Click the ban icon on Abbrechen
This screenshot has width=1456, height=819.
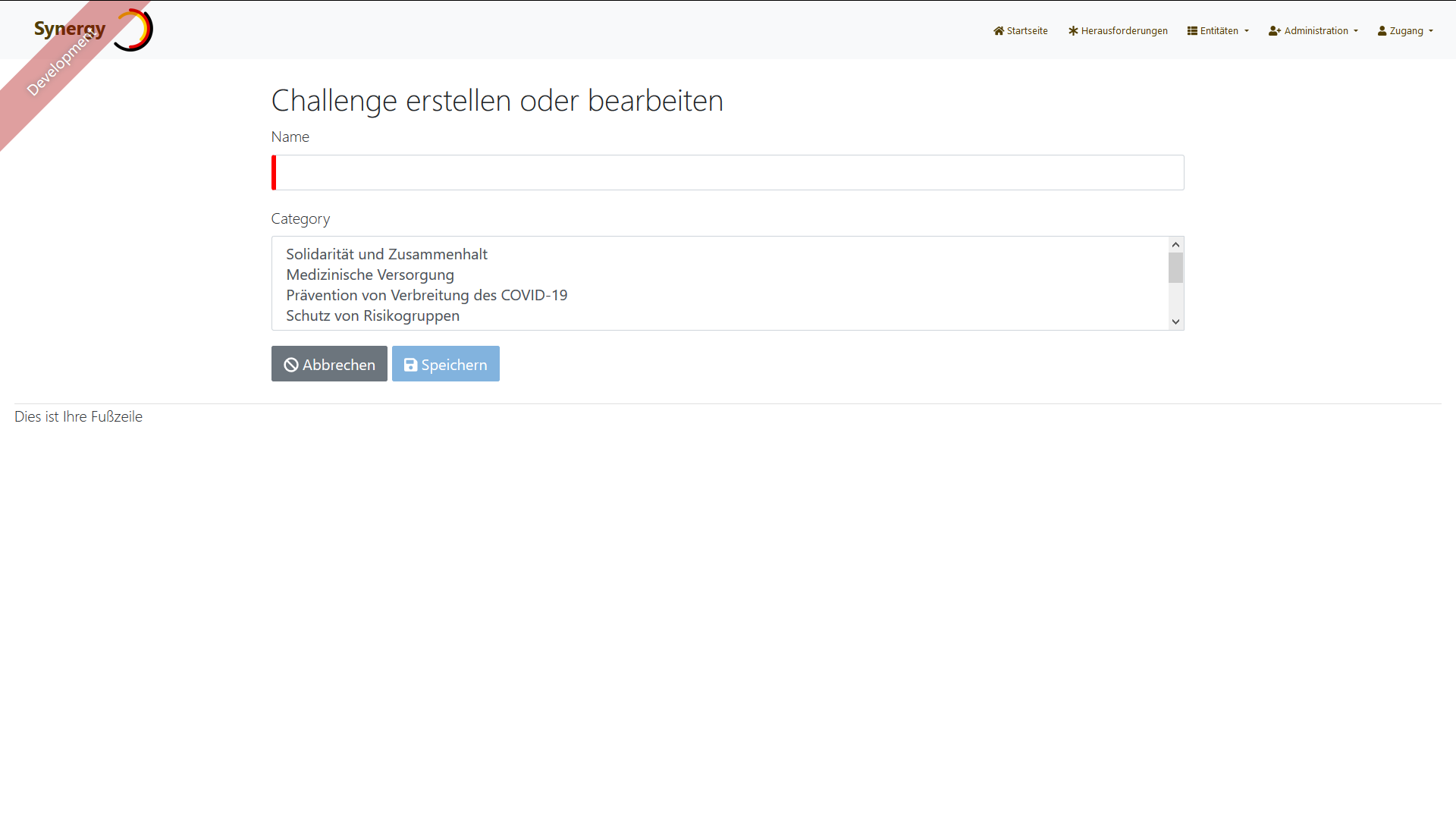[291, 365]
